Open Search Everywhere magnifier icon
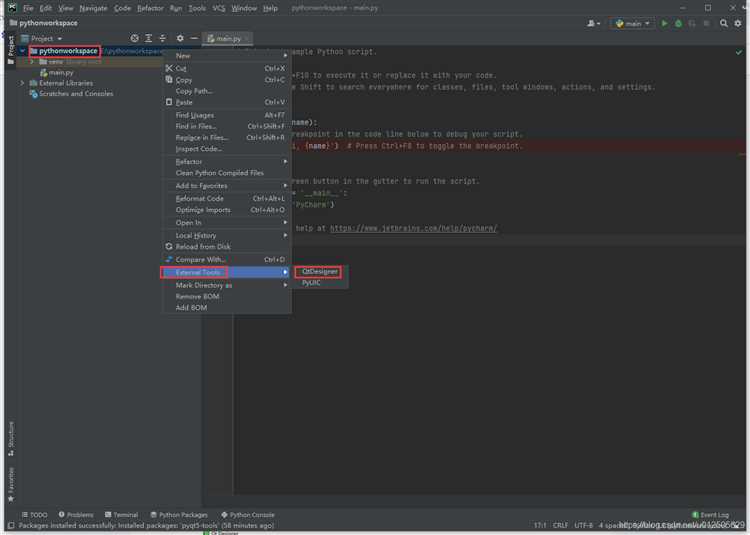Viewport: 750px width, 535px height. pyautogui.click(x=724, y=23)
